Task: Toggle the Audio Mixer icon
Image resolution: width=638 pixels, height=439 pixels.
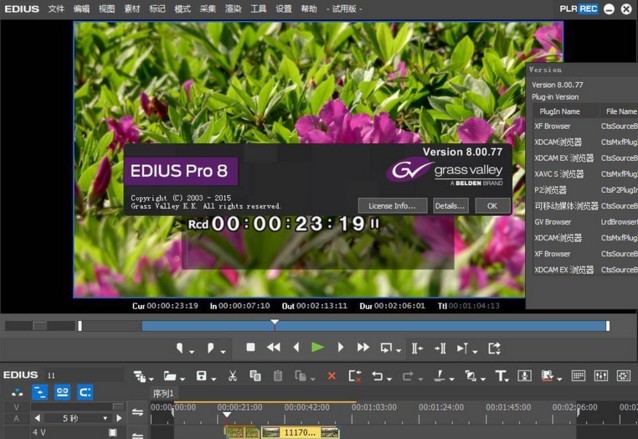Action: point(601,376)
